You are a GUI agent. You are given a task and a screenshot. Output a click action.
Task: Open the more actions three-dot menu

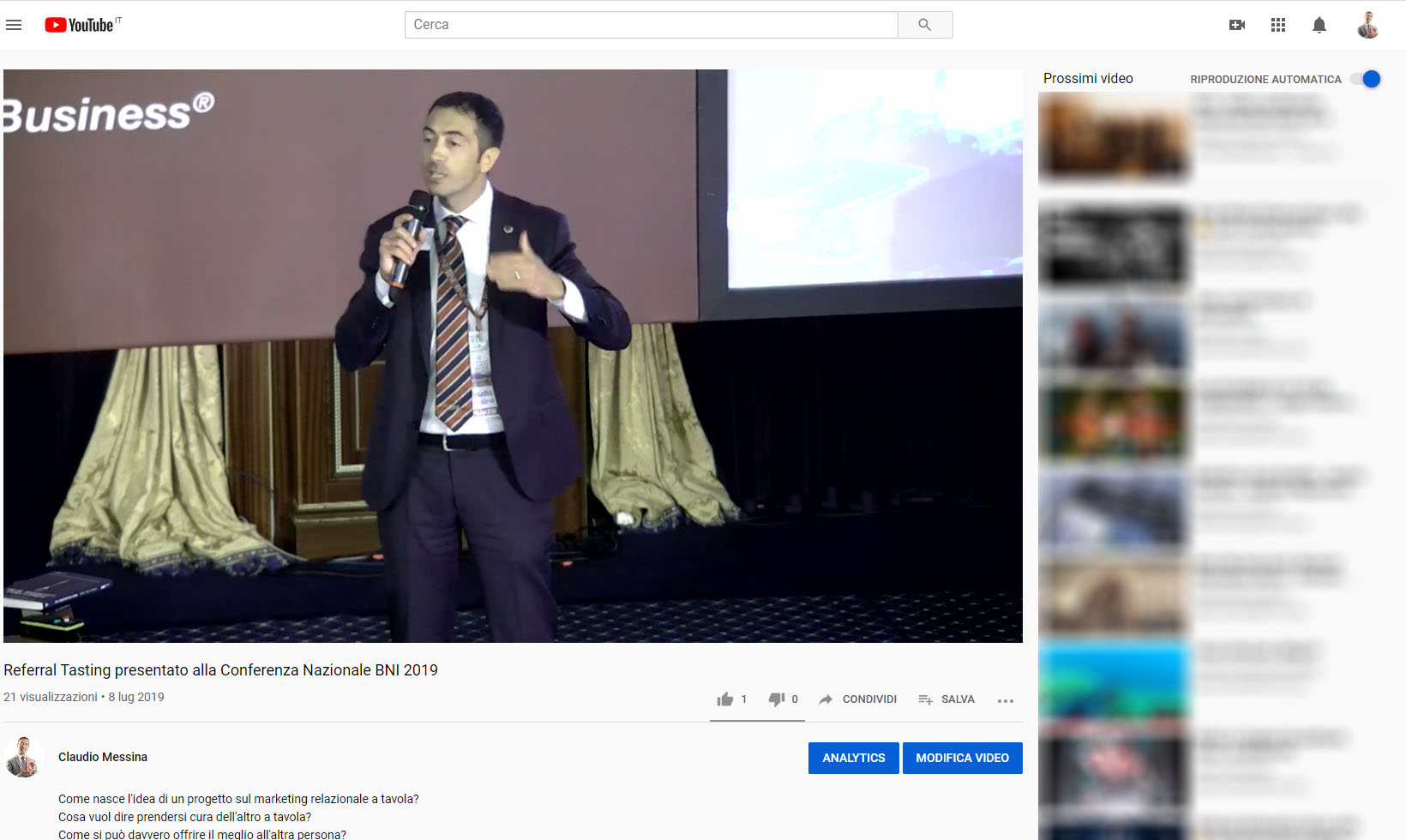[1006, 700]
